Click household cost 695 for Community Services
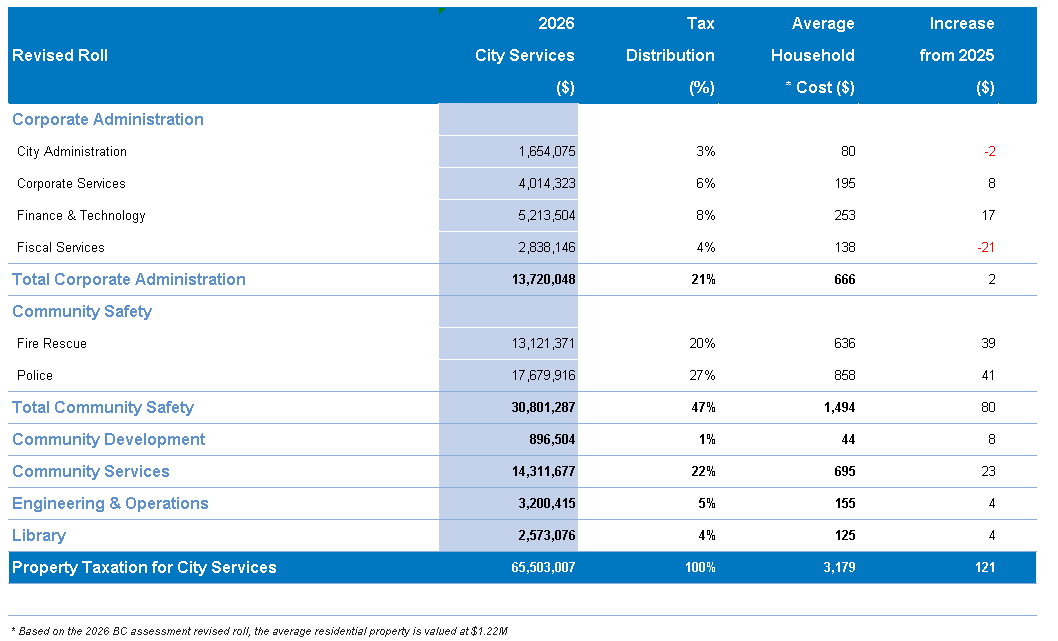 click(x=845, y=472)
